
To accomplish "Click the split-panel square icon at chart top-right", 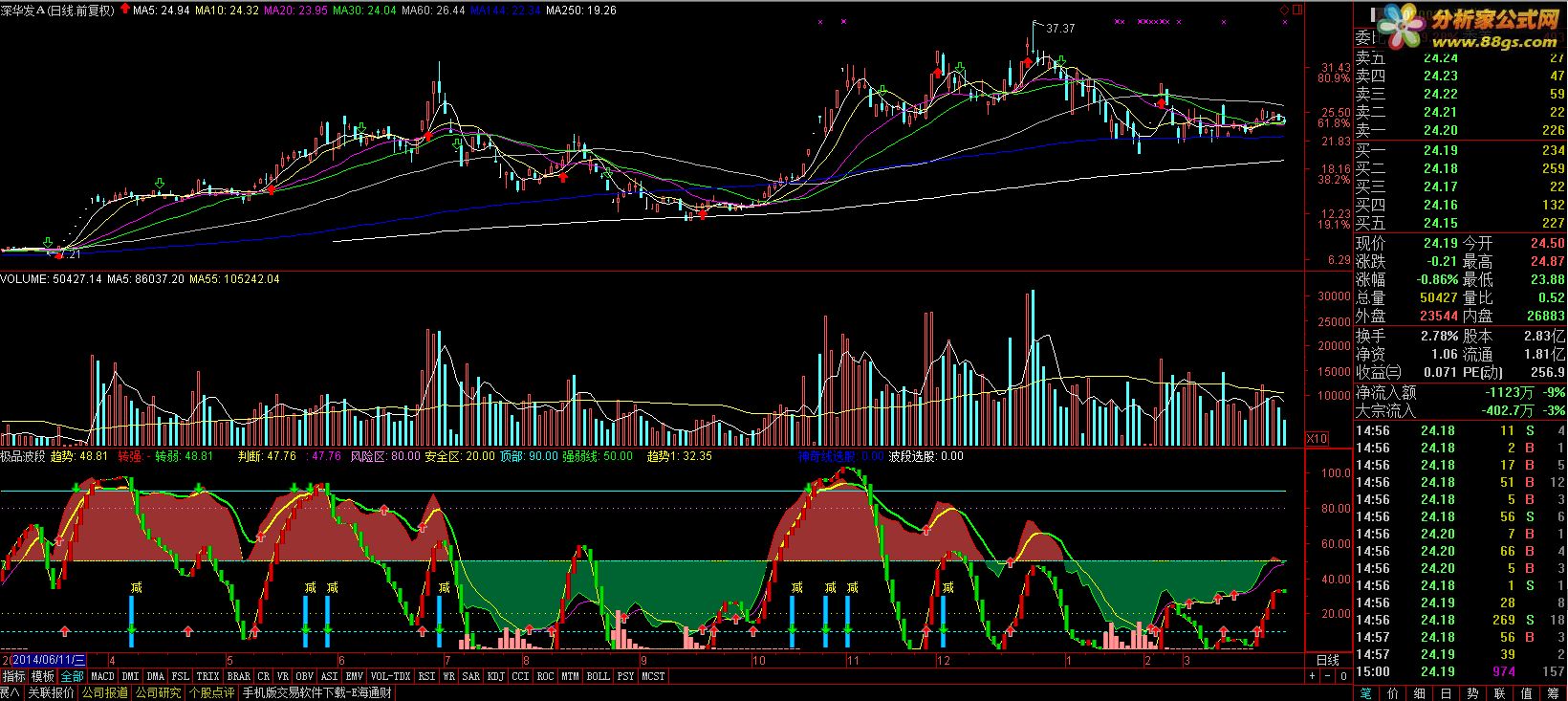I will tap(1296, 11).
